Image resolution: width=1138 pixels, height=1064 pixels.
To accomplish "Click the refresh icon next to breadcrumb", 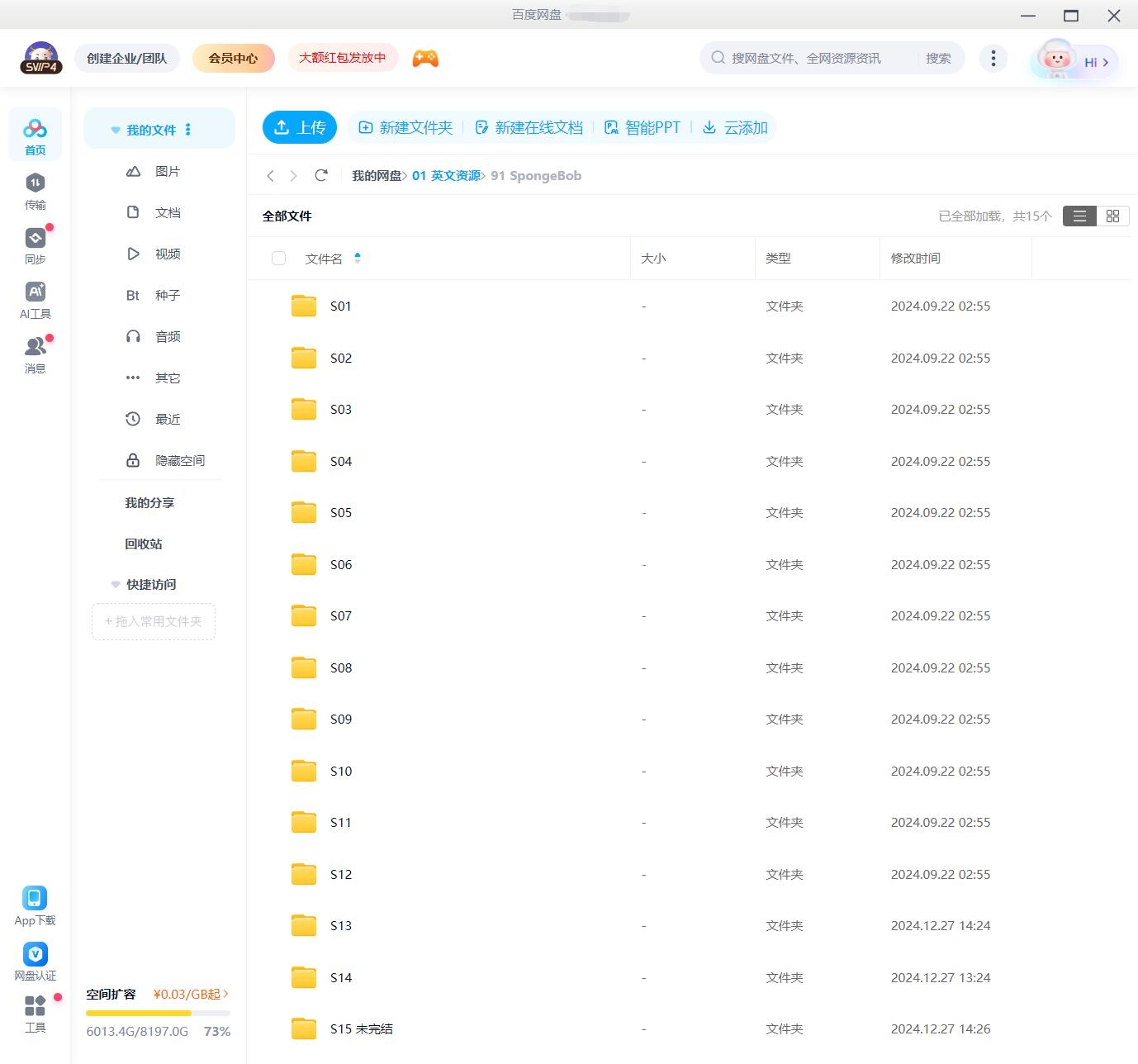I will (321, 175).
